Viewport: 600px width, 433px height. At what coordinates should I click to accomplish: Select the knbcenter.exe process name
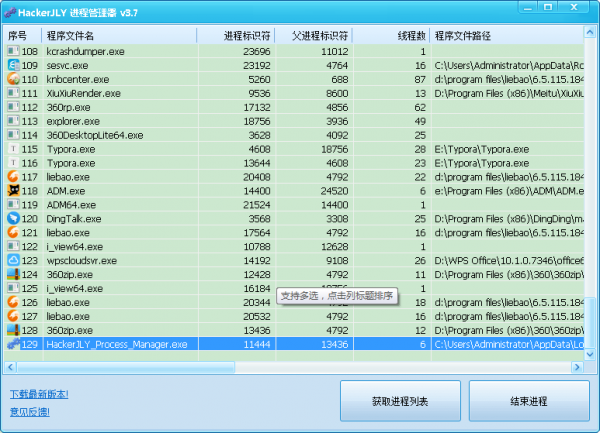tap(78, 79)
